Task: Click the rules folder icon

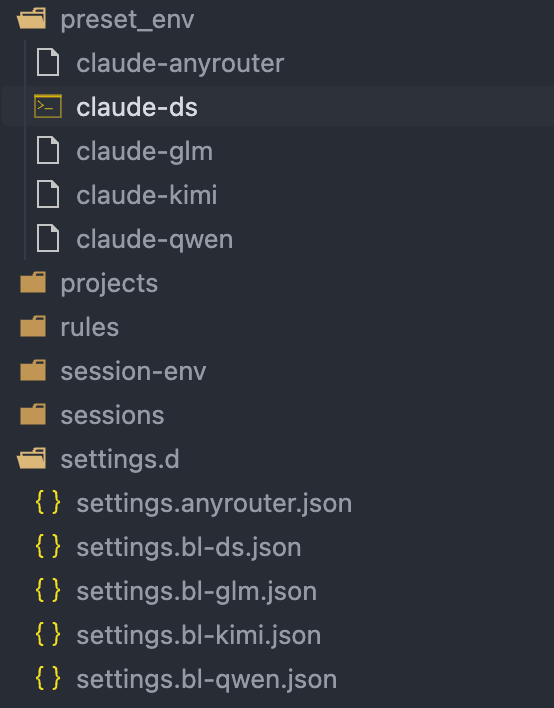Action: coord(33,326)
